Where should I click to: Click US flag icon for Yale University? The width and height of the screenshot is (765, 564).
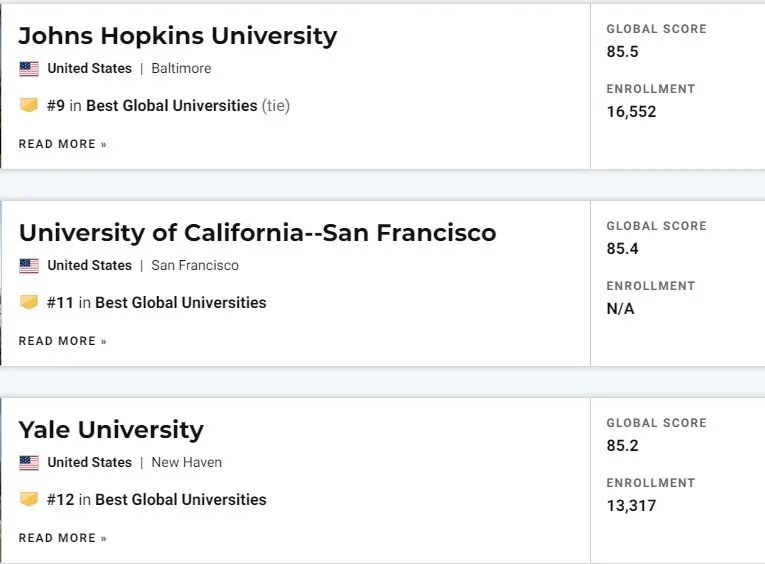point(29,463)
